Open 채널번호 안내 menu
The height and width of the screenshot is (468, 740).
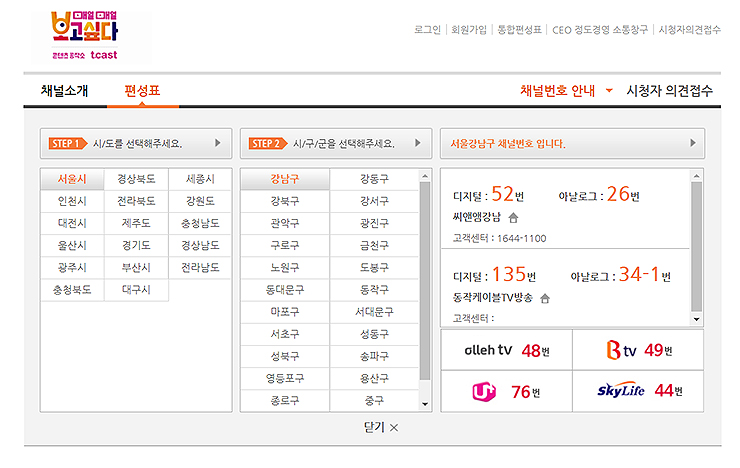click(x=557, y=91)
